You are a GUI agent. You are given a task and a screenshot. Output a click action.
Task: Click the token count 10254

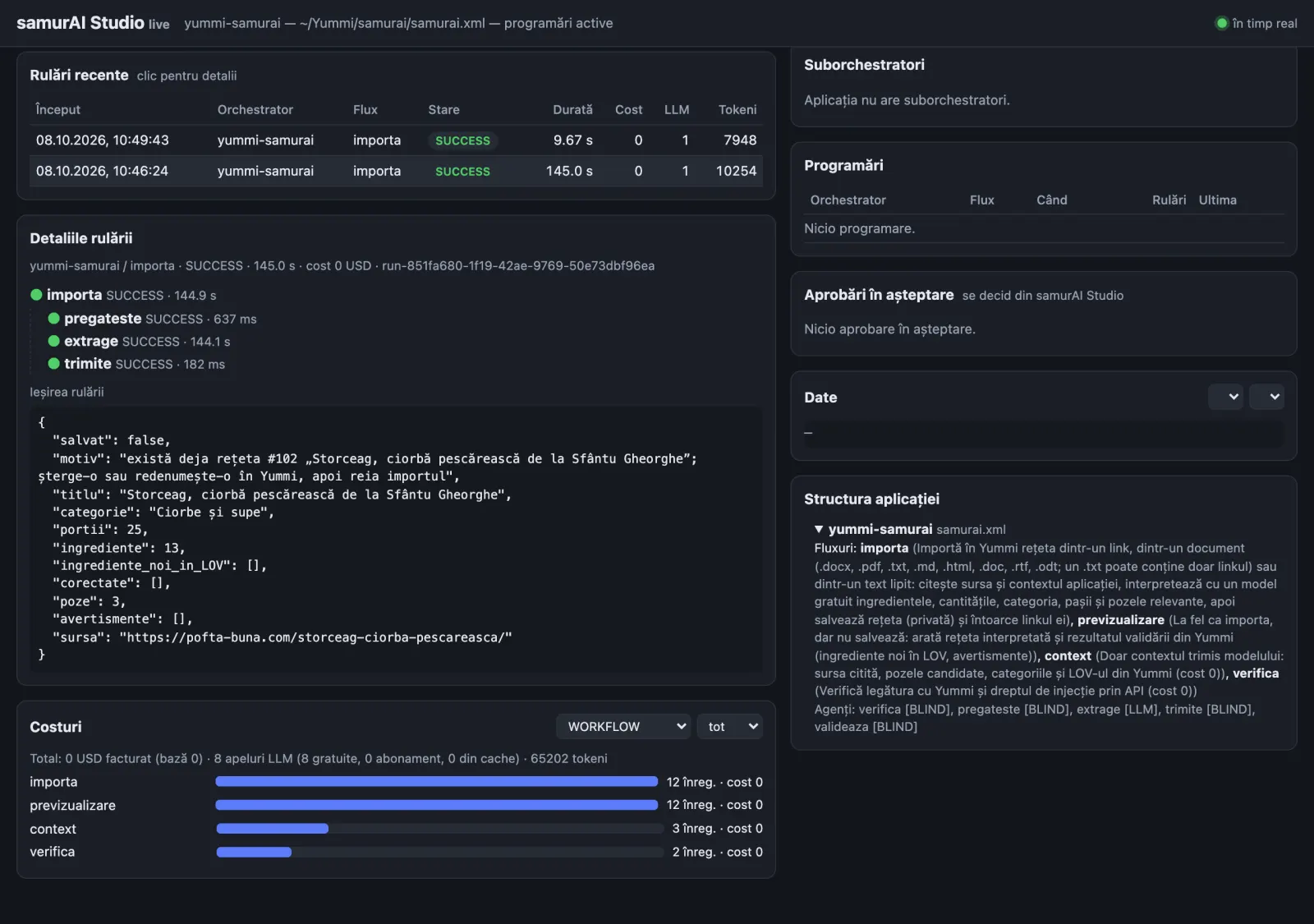click(736, 171)
